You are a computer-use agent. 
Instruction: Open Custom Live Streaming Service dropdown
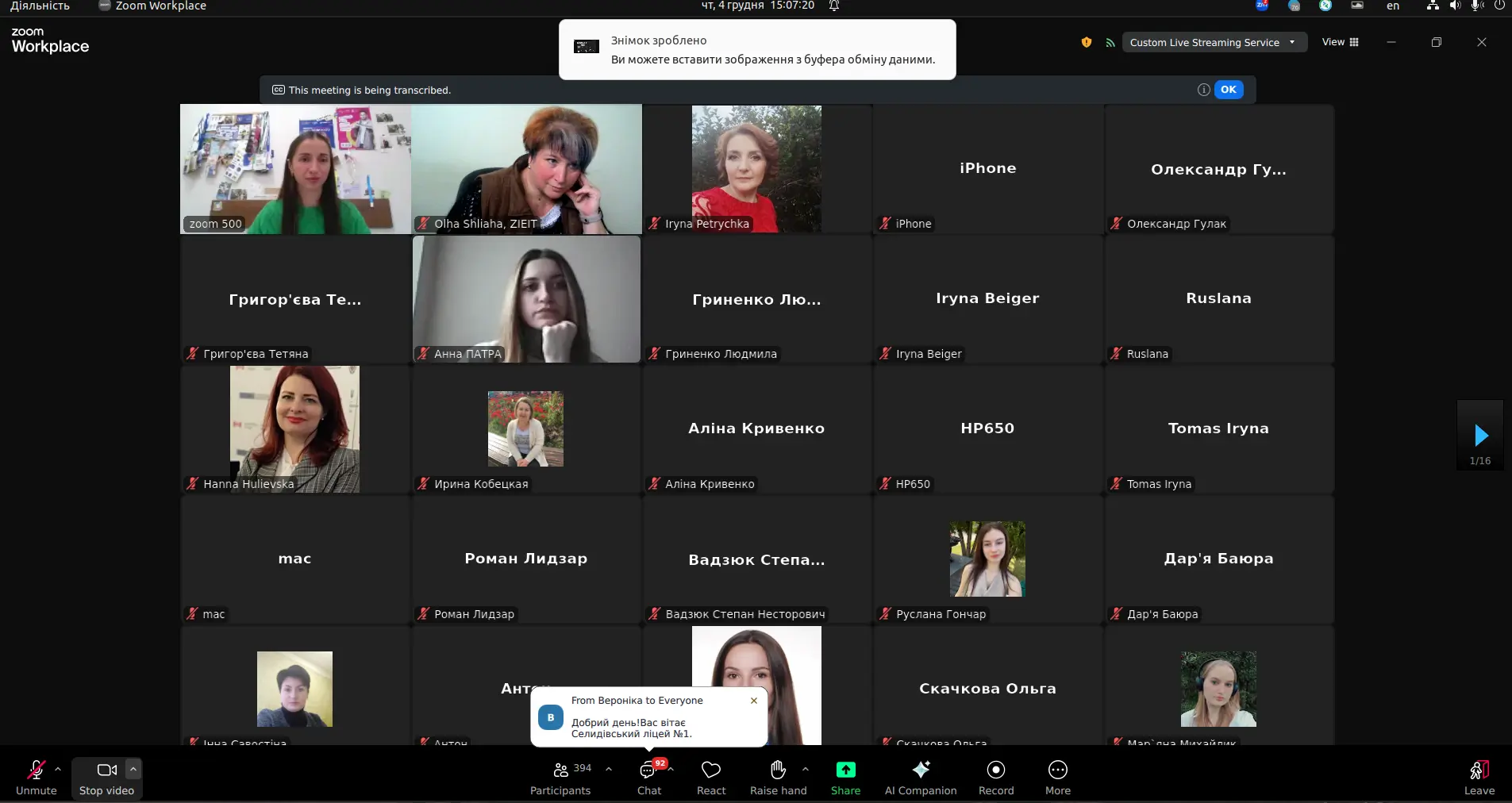[1214, 42]
